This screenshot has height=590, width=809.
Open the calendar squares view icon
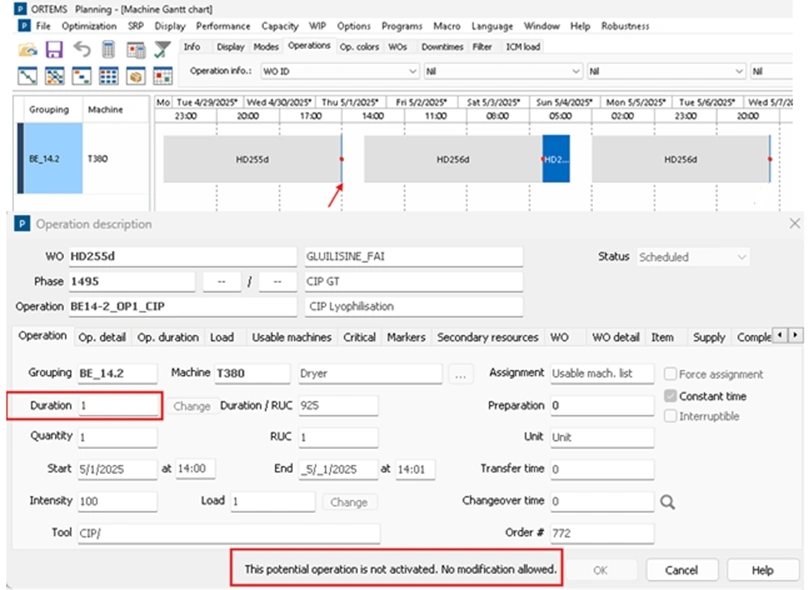(x=163, y=76)
